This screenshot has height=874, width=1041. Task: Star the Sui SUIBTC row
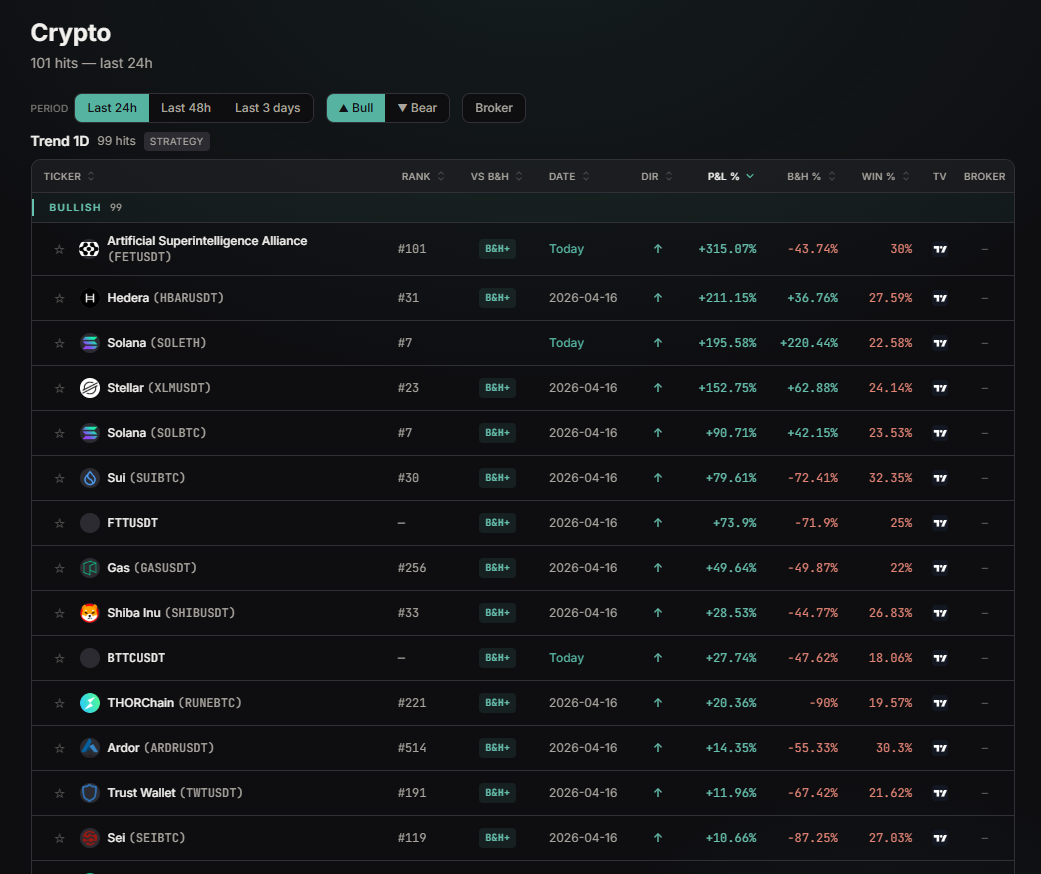click(59, 478)
